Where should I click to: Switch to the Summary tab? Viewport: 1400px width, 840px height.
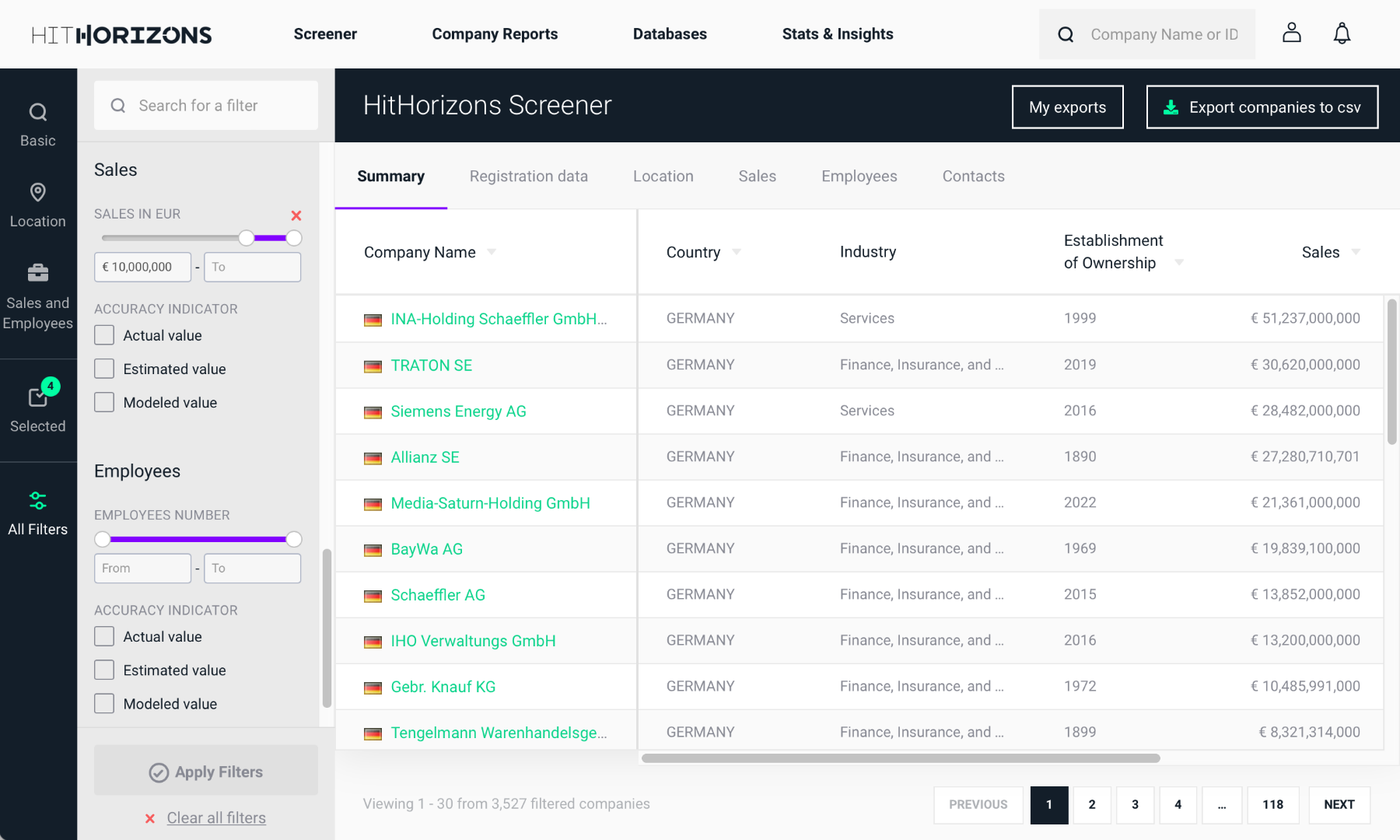point(390,176)
